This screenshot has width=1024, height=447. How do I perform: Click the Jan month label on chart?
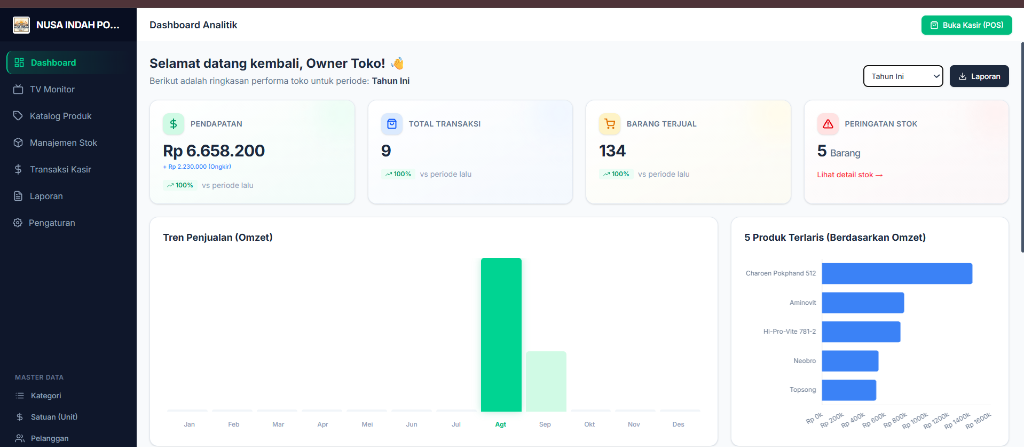coord(189,425)
